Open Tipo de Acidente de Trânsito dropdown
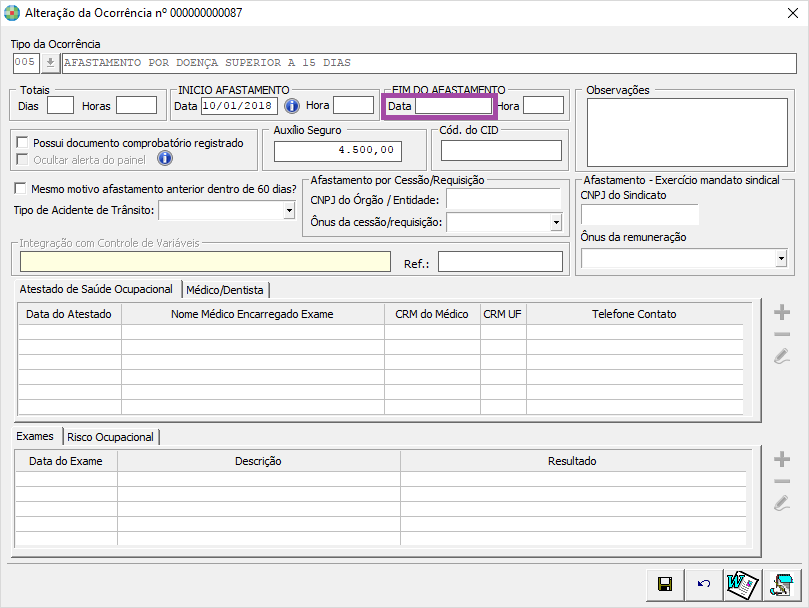The image size is (809, 608). (289, 210)
